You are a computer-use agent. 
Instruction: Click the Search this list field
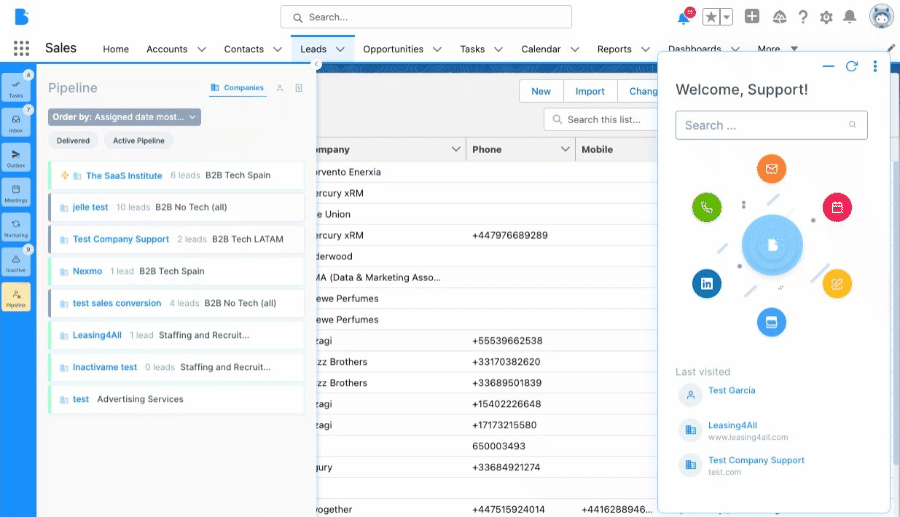click(x=600, y=119)
